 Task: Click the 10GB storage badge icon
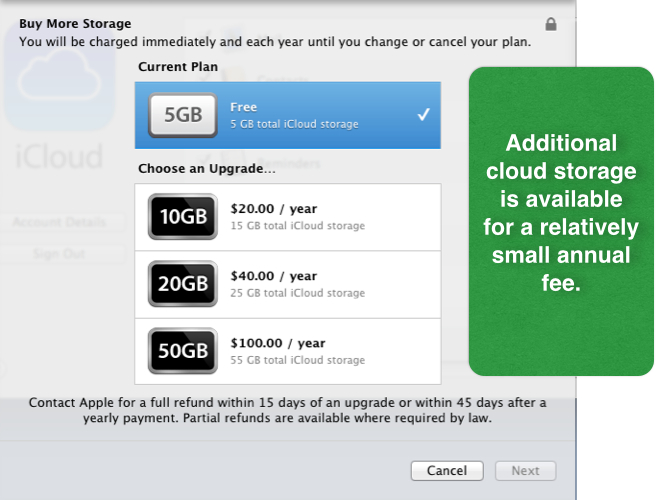click(183, 217)
